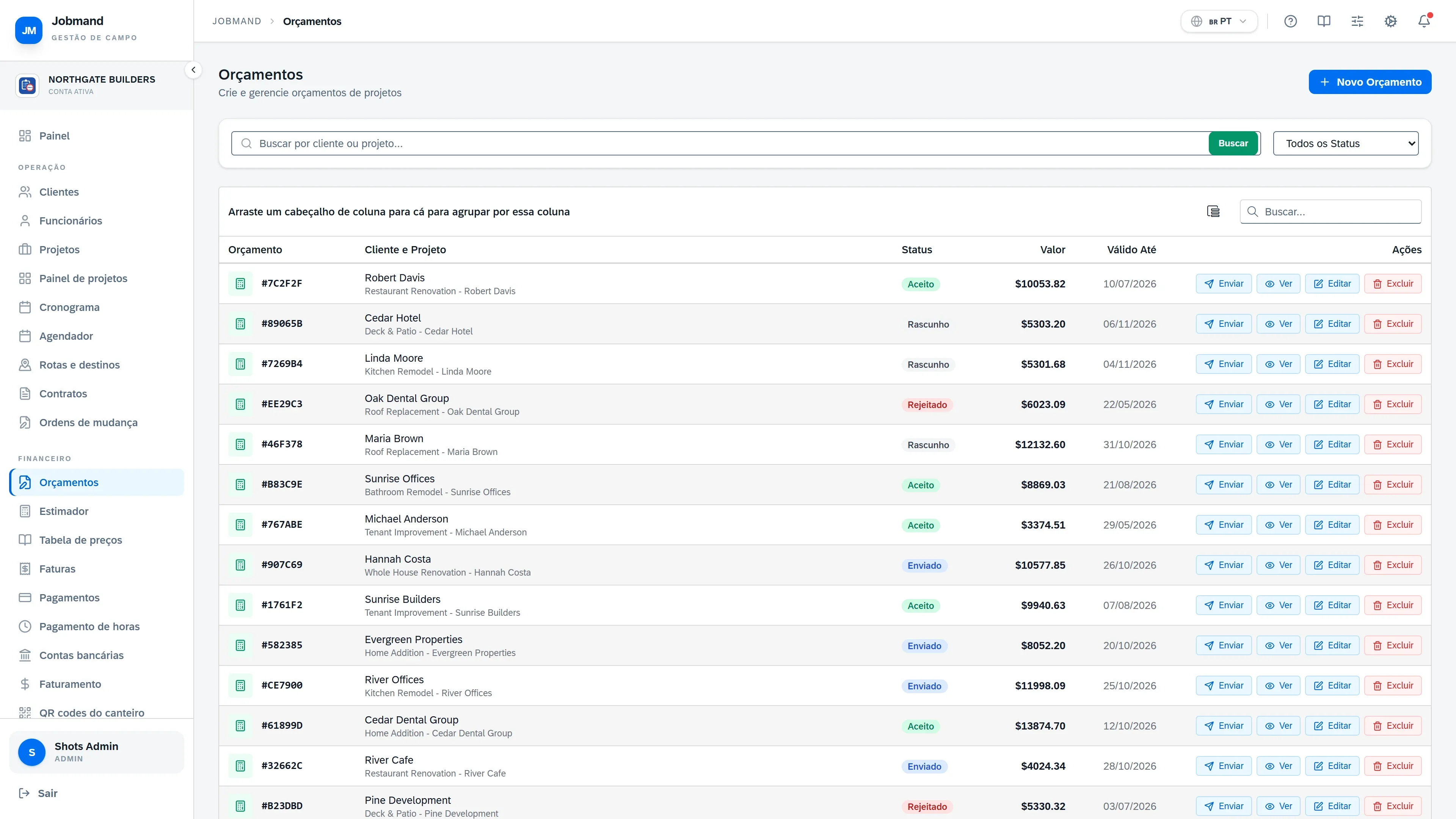View quote for Cedar Hotel
Viewport: 1456px width, 819px height.
coord(1279,324)
